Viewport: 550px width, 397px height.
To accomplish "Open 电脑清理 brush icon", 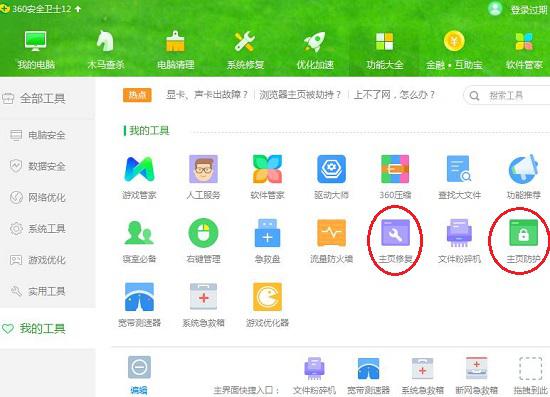I will pyautogui.click(x=175, y=50).
